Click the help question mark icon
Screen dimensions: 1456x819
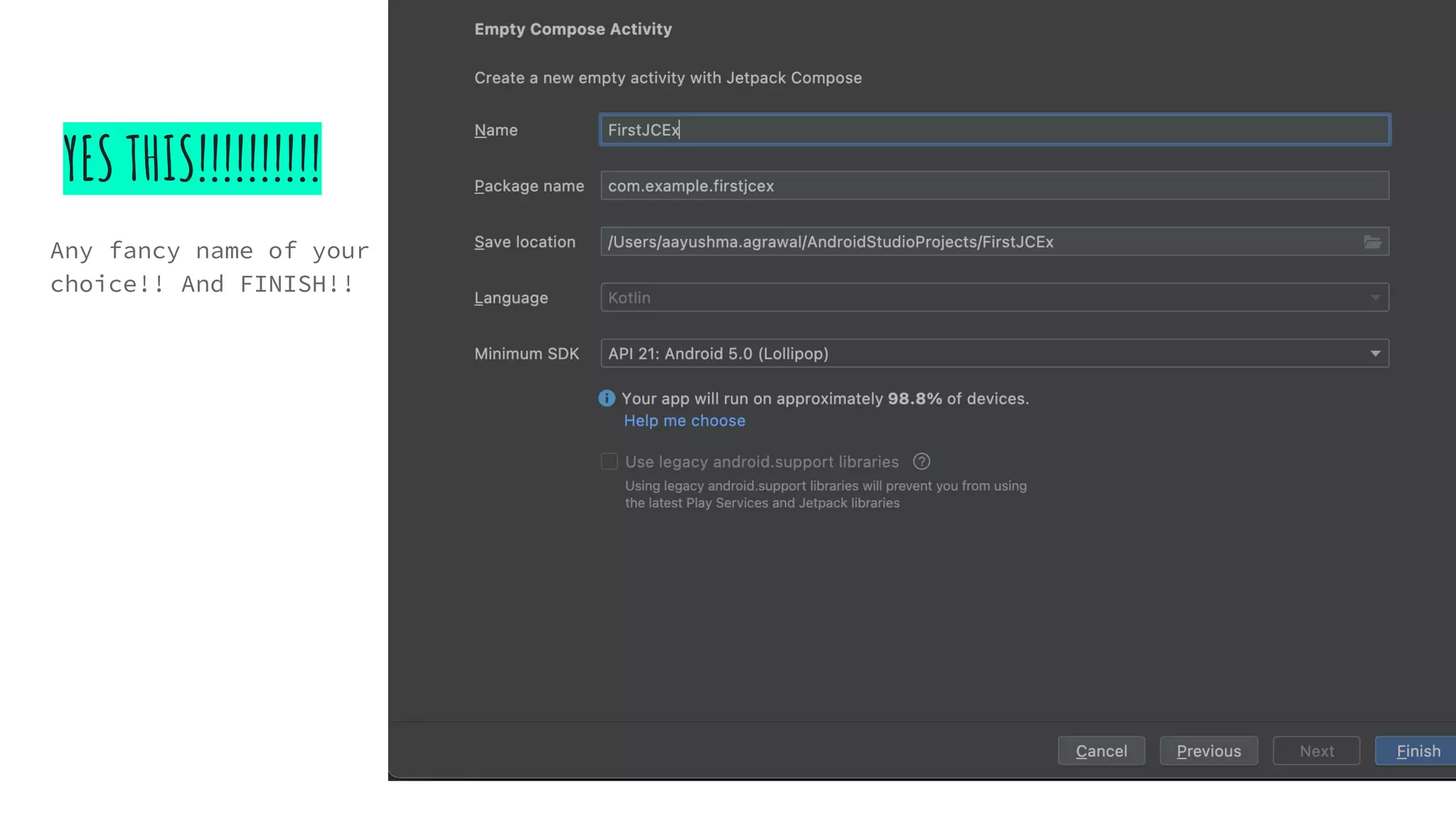[921, 462]
